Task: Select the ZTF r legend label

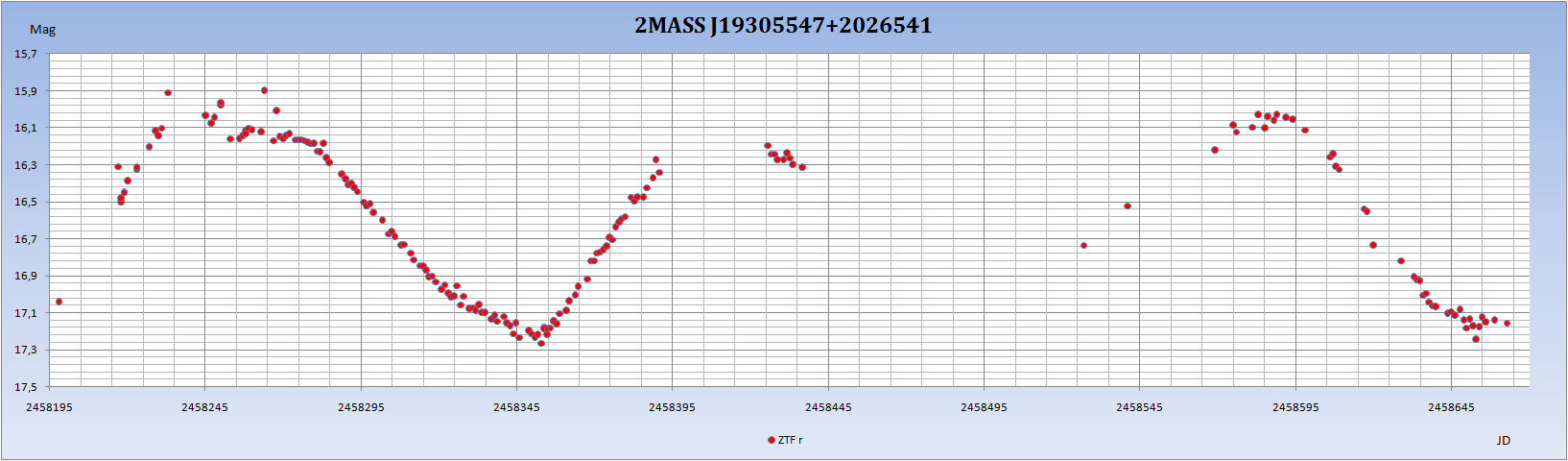Action: (790, 440)
